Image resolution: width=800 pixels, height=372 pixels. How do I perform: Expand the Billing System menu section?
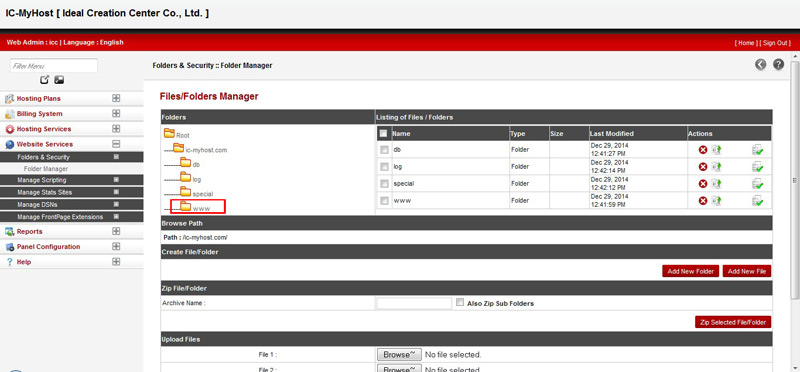(x=116, y=113)
